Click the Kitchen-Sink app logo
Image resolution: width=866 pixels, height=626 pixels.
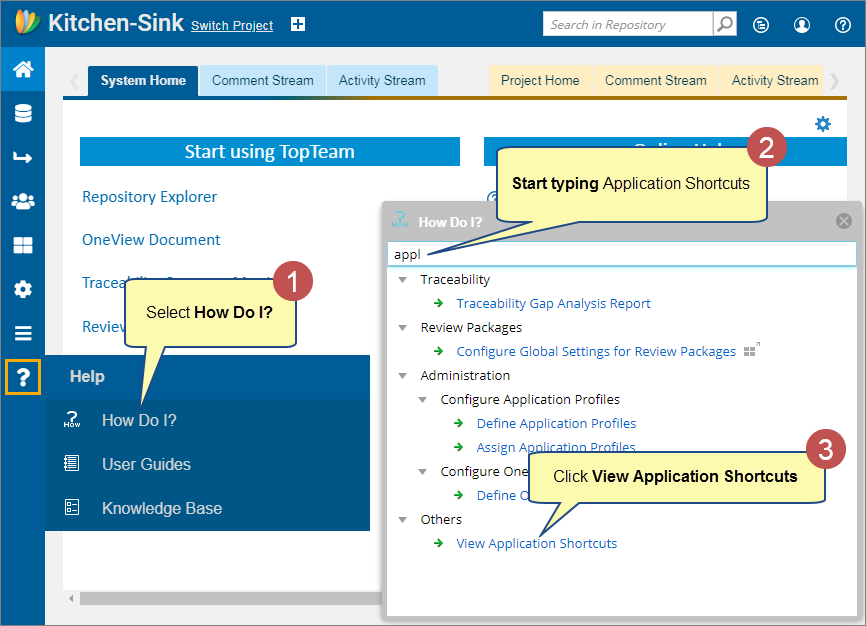[x=27, y=22]
